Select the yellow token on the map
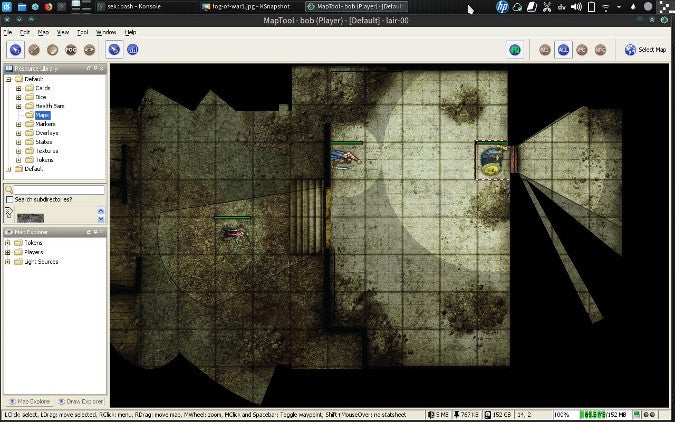Viewport: 675px width, 422px height. click(x=491, y=167)
